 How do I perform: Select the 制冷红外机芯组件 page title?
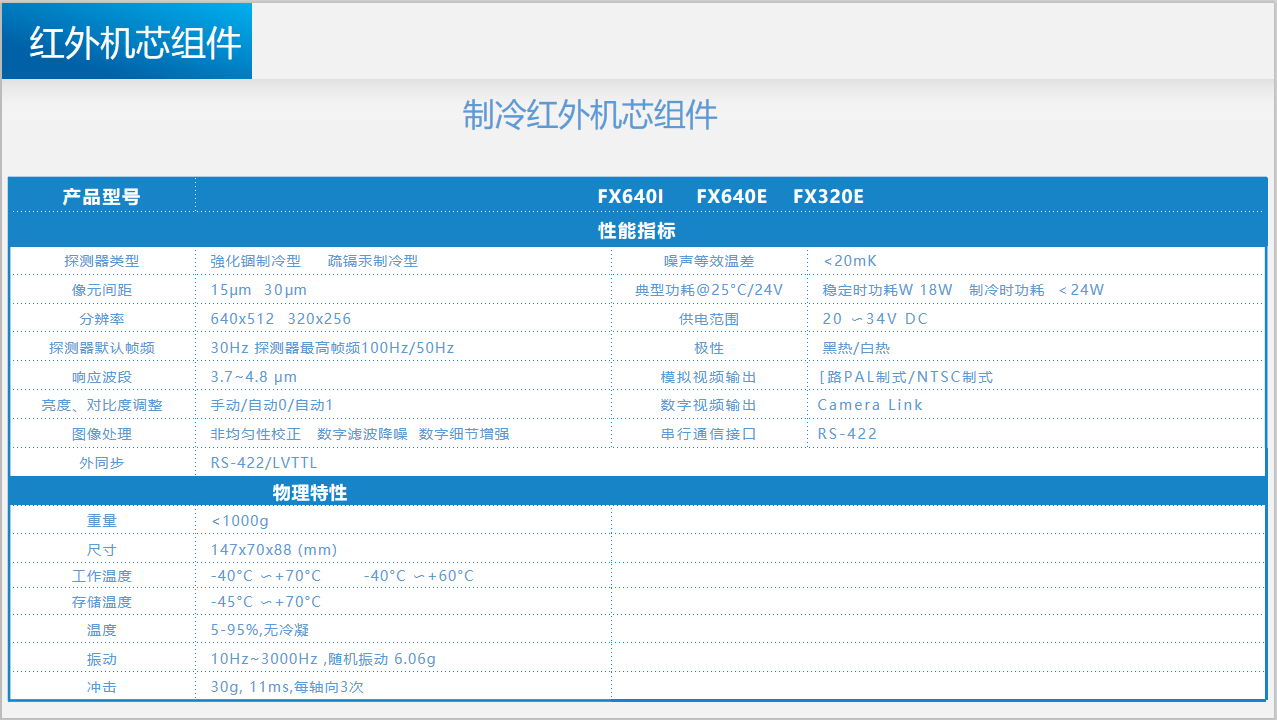coord(590,114)
